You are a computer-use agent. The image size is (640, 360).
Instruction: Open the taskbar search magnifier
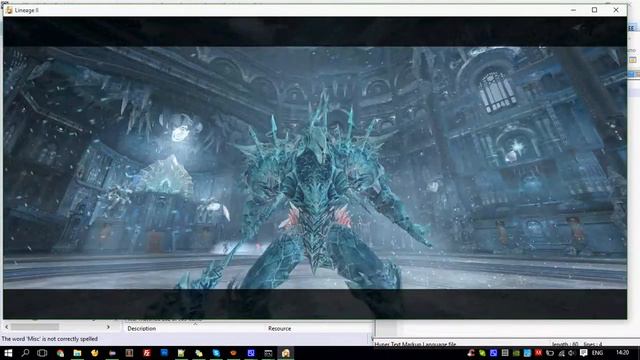click(25, 353)
